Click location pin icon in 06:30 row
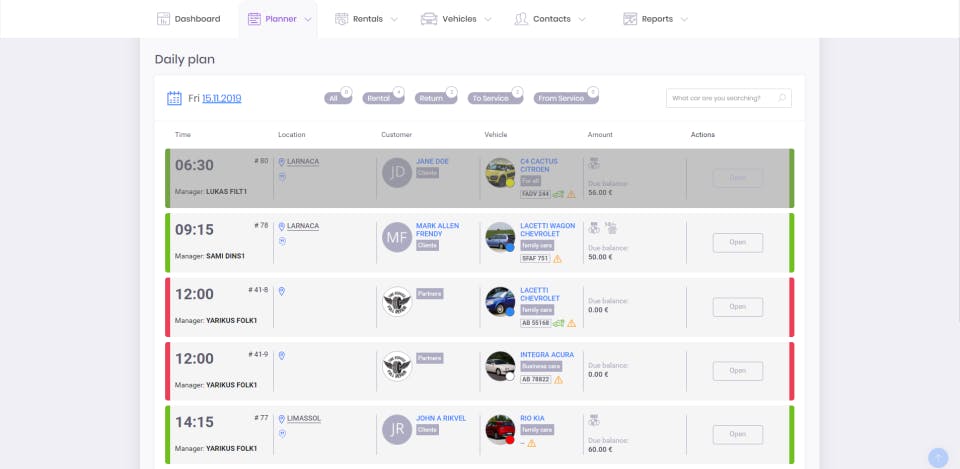 click(x=282, y=162)
